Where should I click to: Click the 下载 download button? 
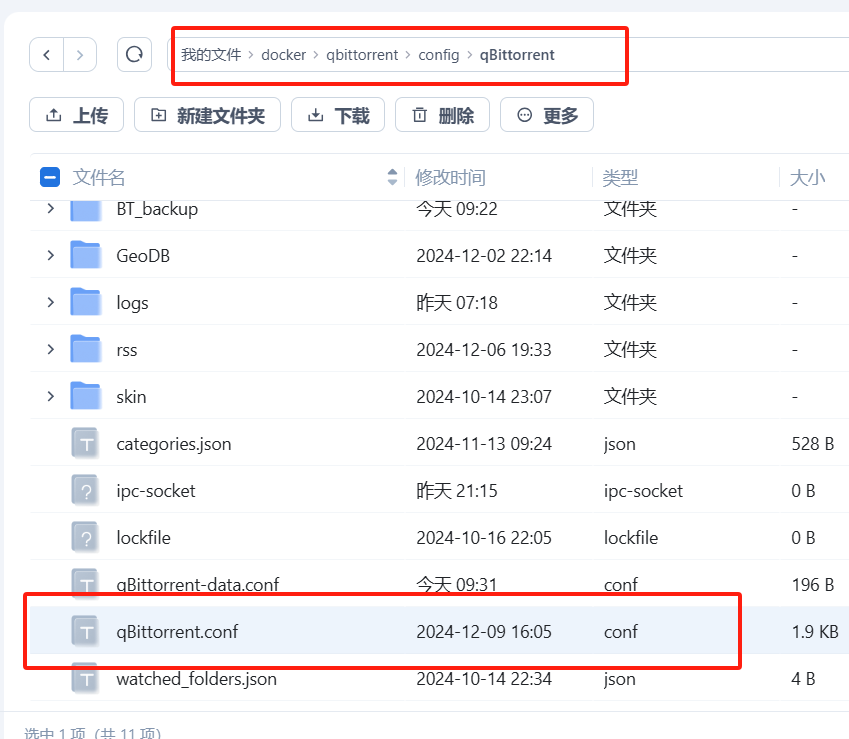pos(338,115)
